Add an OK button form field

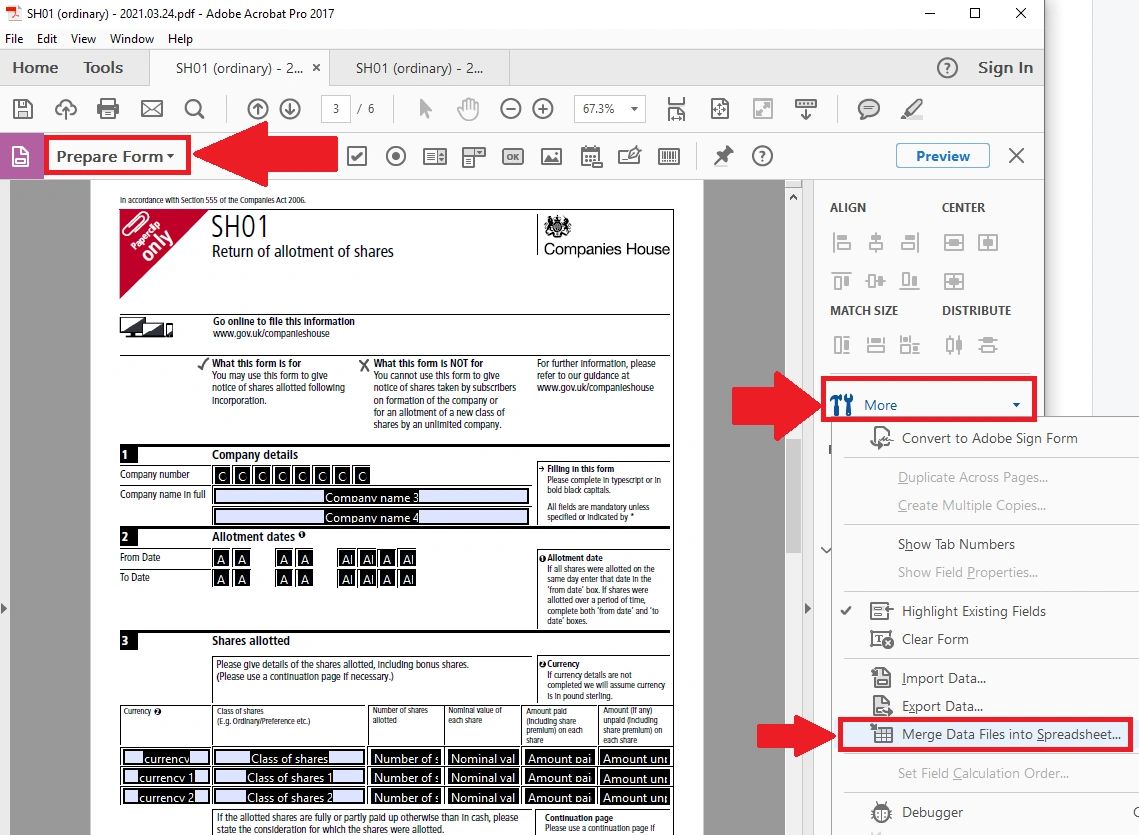point(513,156)
